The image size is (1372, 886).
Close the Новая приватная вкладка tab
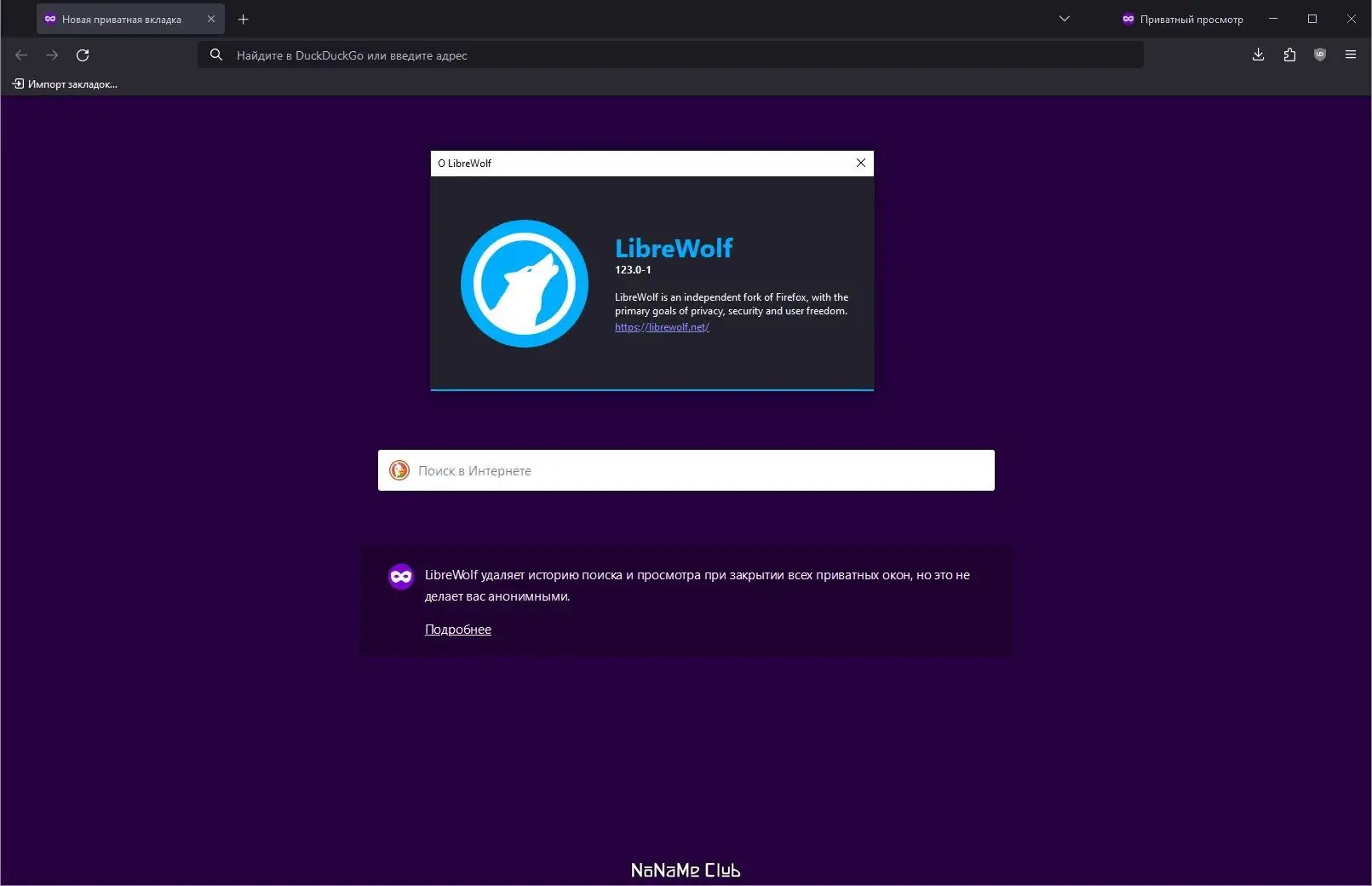click(211, 19)
